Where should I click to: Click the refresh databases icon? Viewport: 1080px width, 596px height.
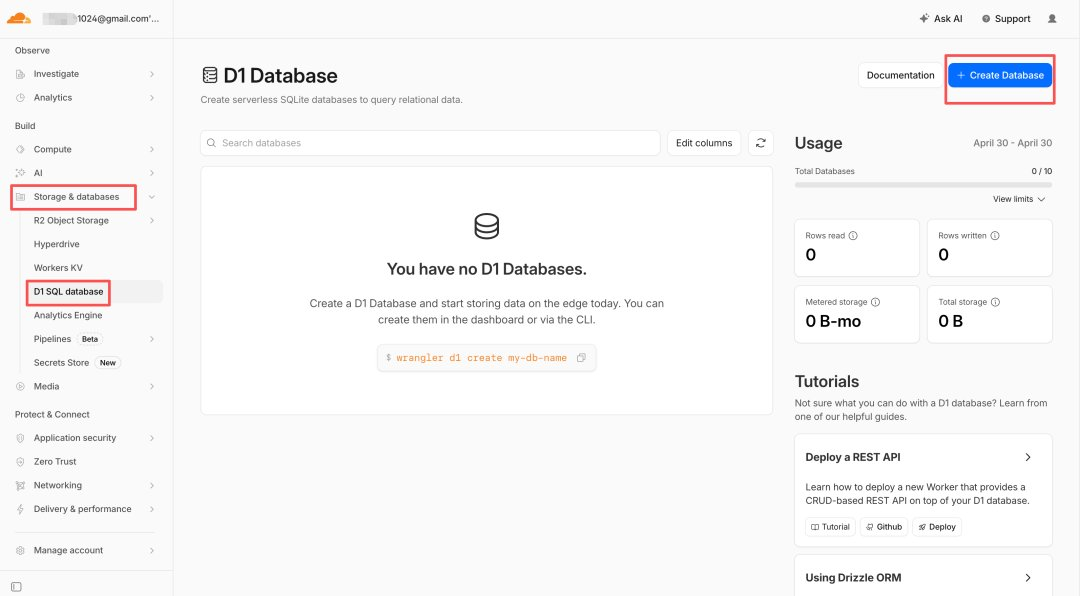click(760, 143)
